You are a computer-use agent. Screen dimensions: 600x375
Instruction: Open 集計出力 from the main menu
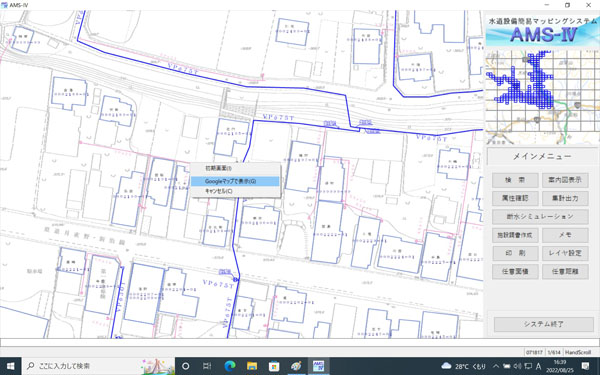(x=565, y=198)
